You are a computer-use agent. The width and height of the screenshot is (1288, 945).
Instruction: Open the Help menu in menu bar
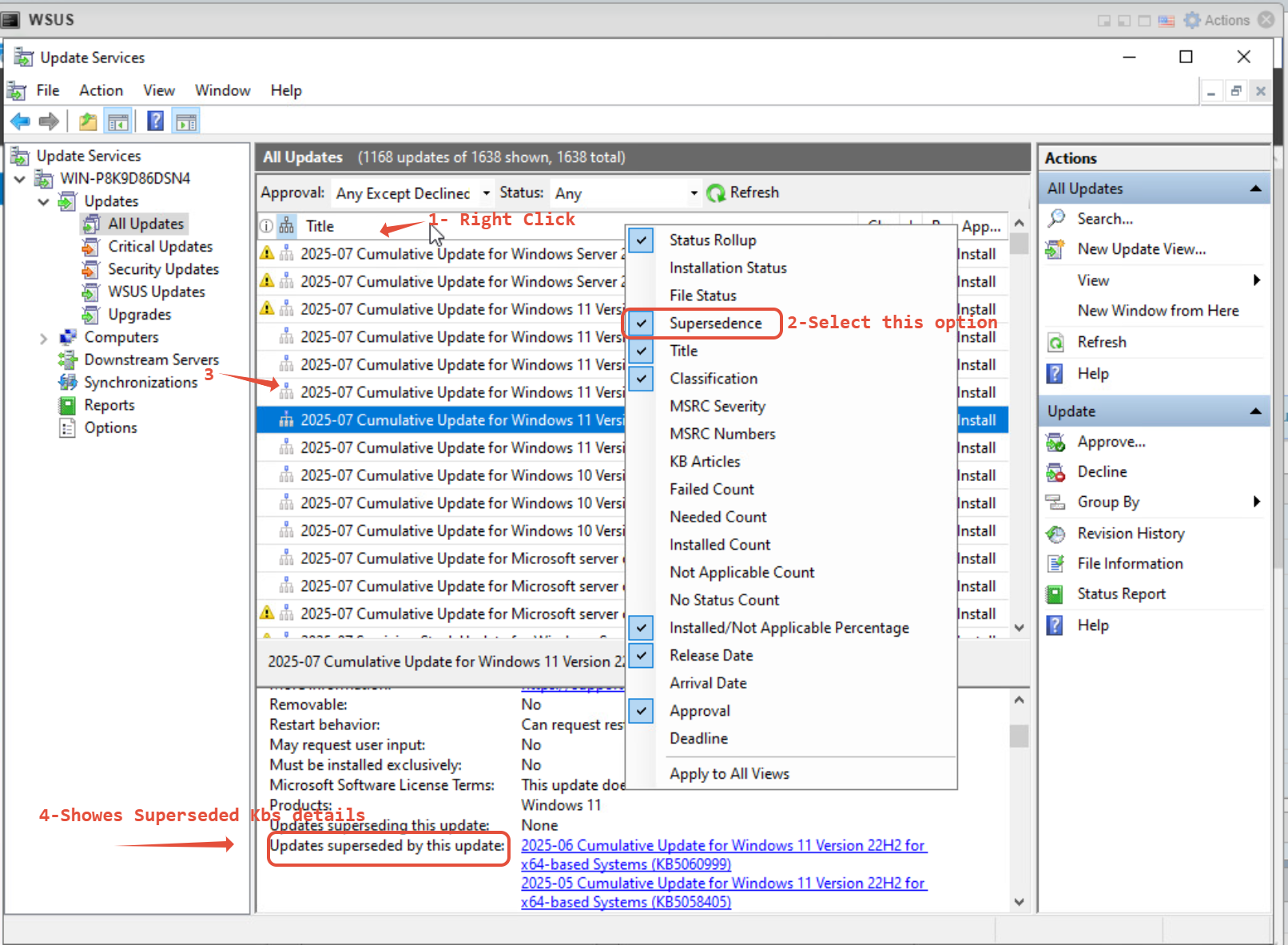pyautogui.click(x=286, y=90)
